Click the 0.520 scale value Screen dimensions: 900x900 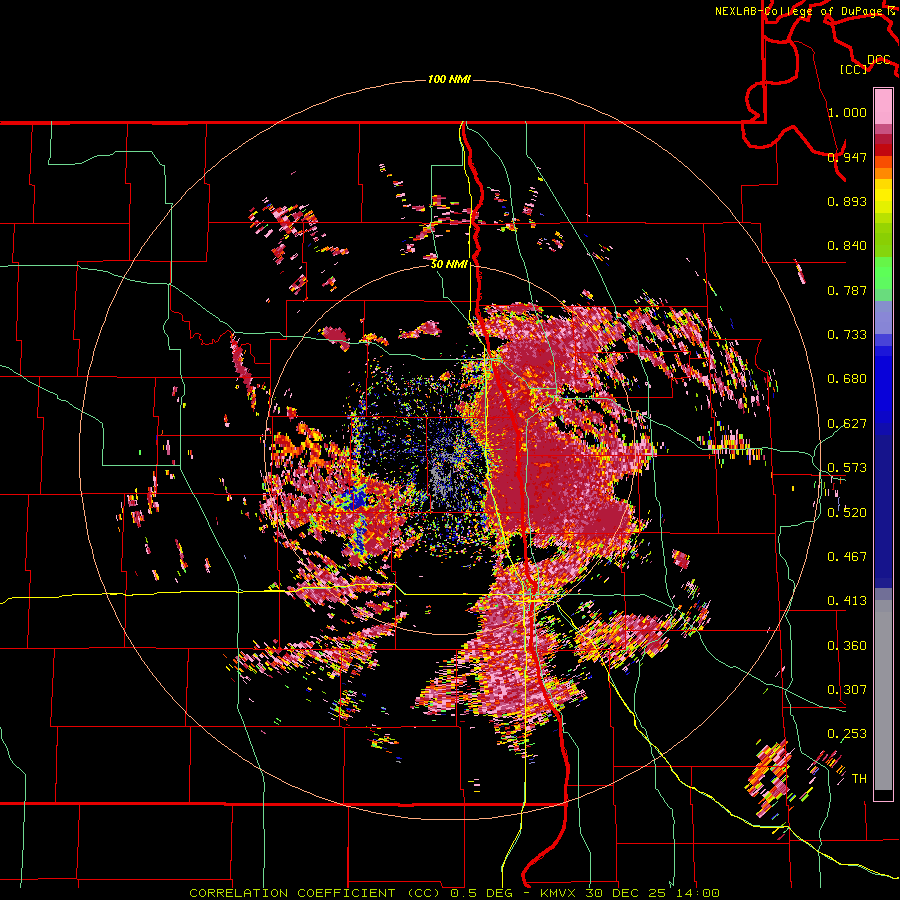847,512
